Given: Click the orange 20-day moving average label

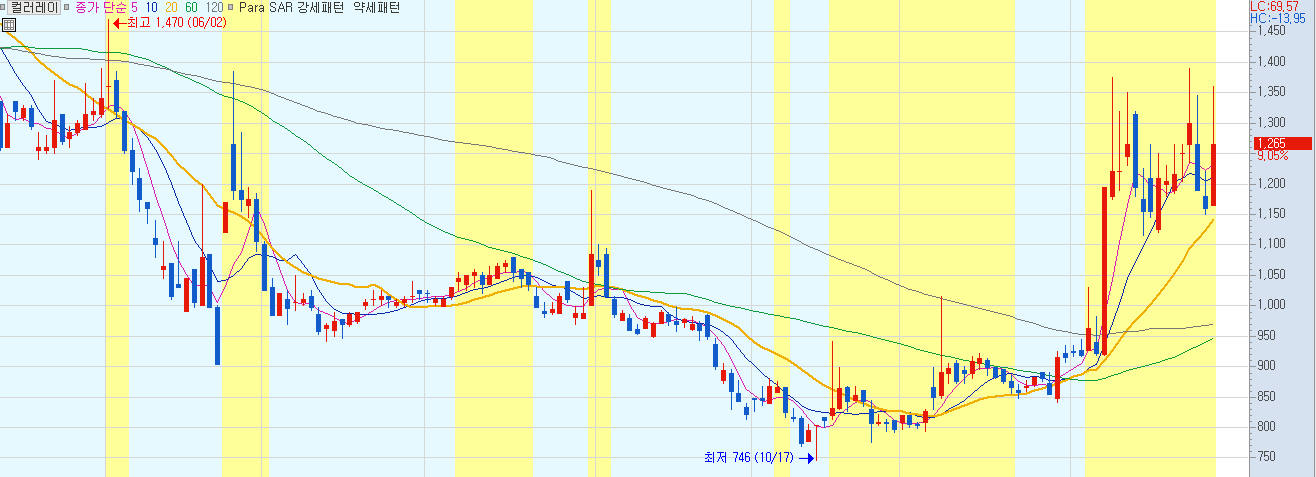Looking at the screenshot, I should [x=171, y=7].
